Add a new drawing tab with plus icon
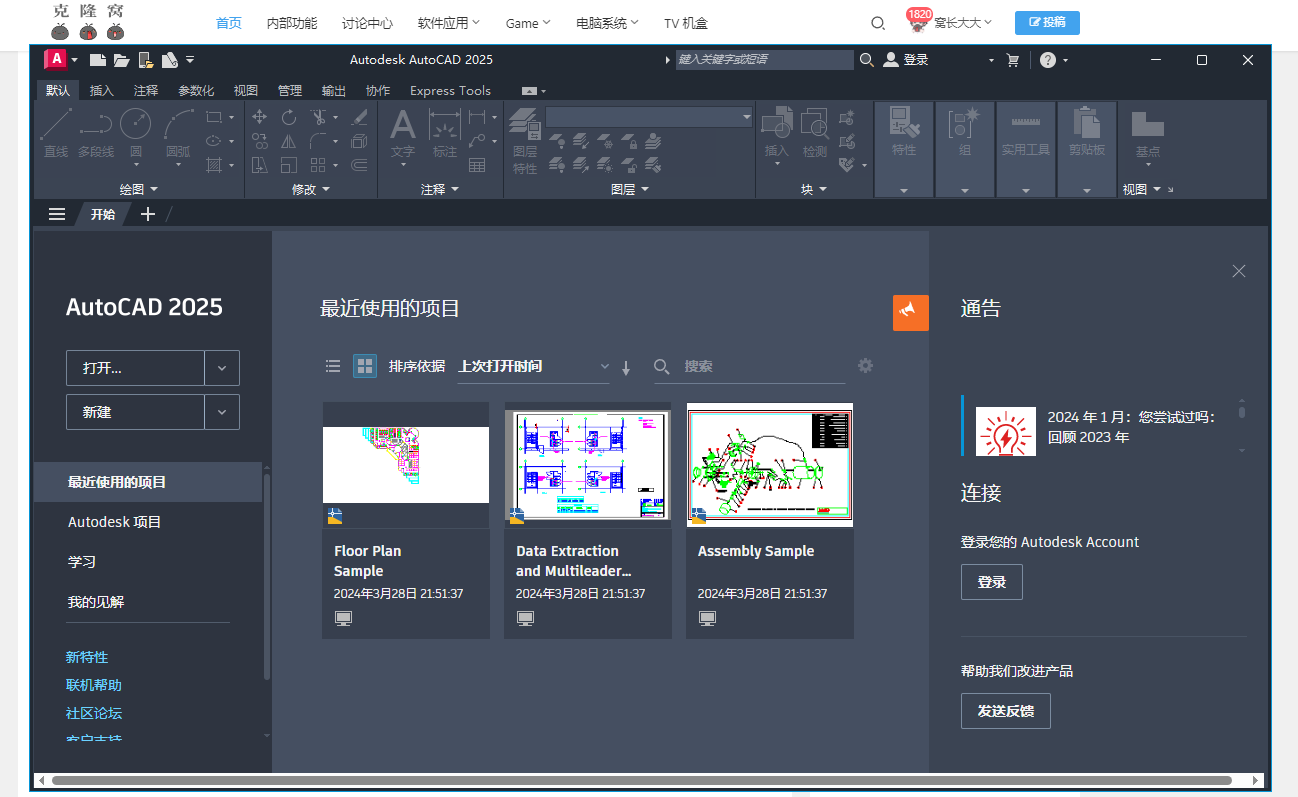Screen dimensions: 1298x797 [x=147, y=214]
